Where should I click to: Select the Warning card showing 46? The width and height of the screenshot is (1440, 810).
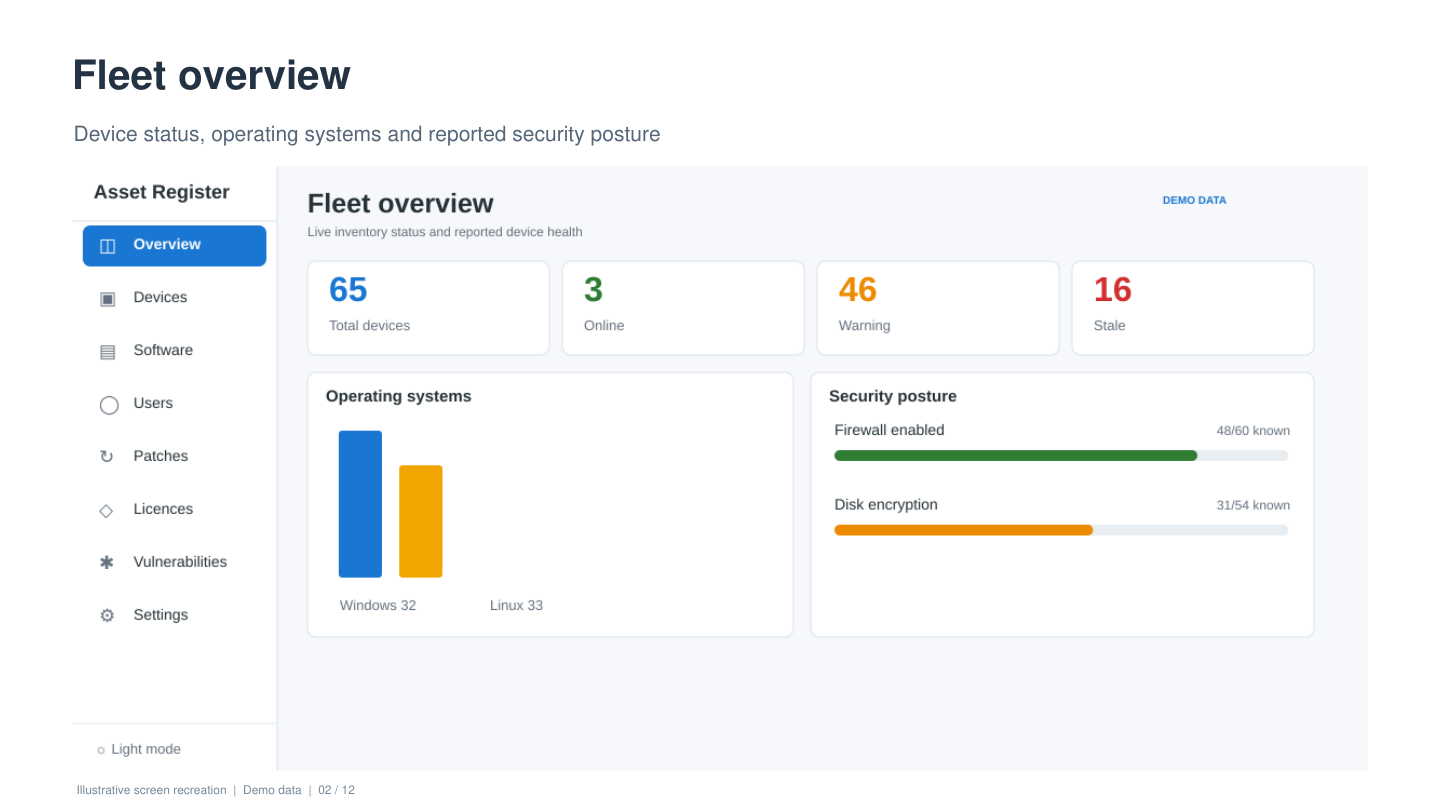938,308
